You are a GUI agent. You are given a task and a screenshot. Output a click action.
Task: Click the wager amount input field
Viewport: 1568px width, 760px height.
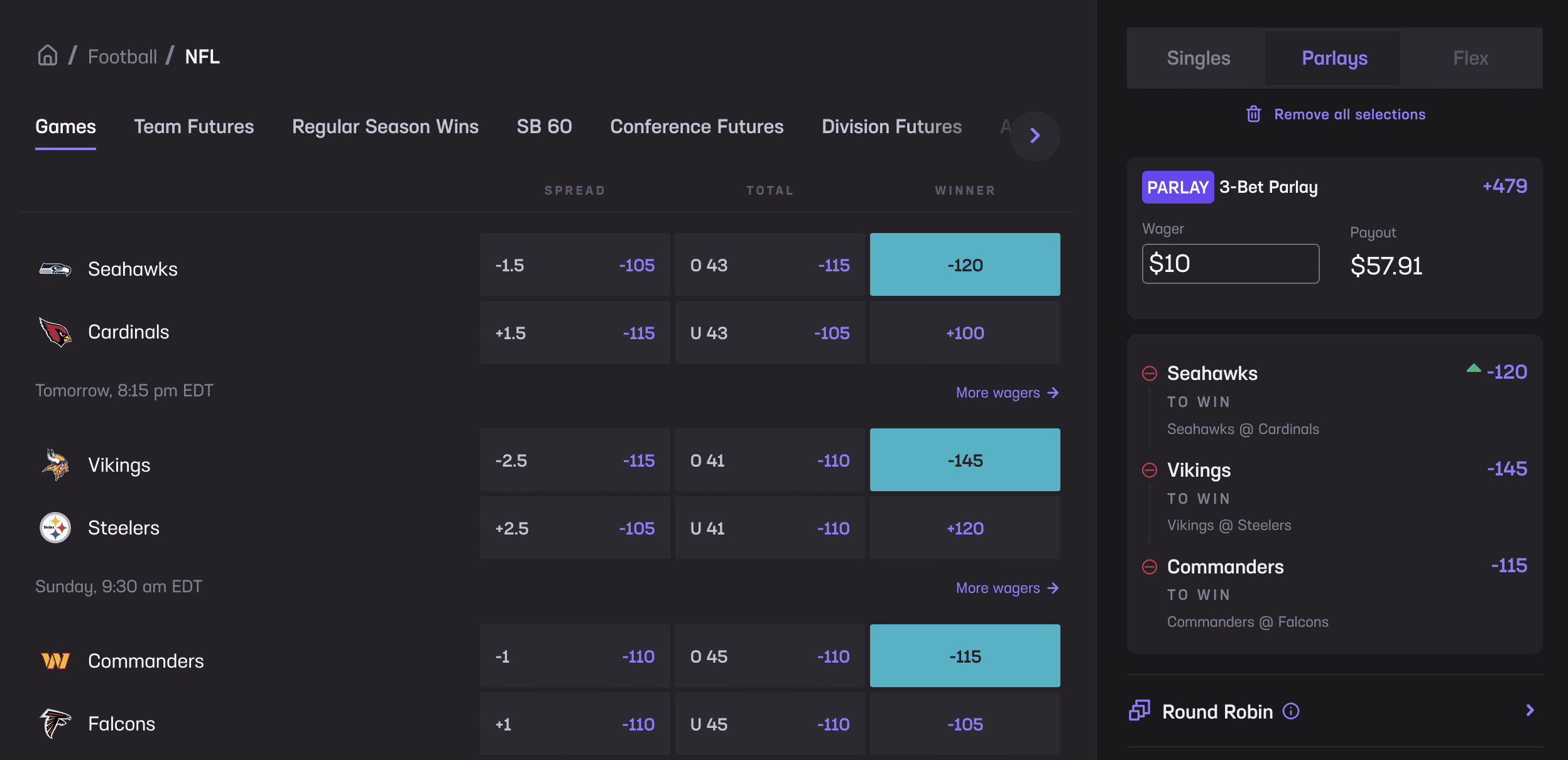[1229, 263]
